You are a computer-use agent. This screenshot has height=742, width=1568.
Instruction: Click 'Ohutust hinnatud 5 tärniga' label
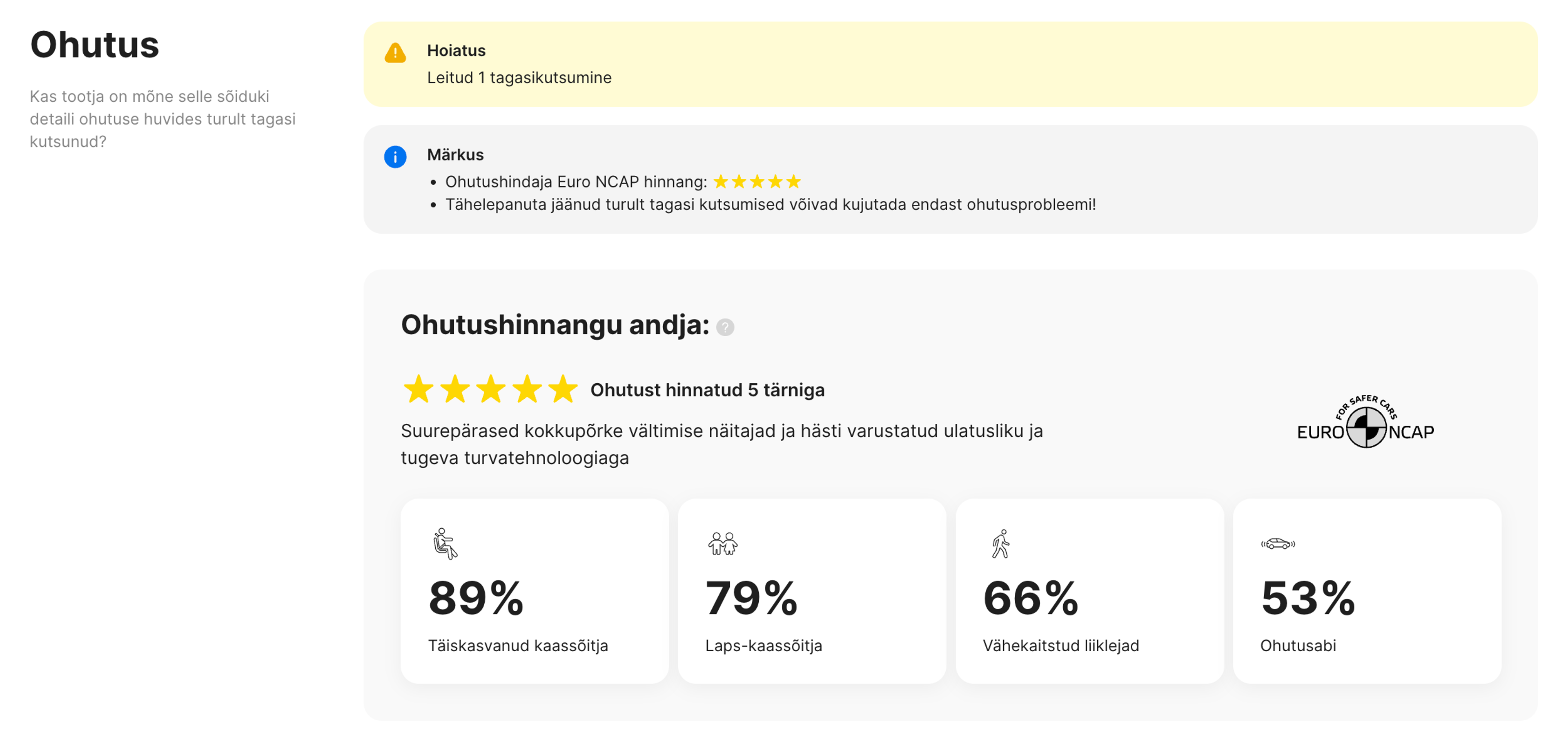point(707,390)
